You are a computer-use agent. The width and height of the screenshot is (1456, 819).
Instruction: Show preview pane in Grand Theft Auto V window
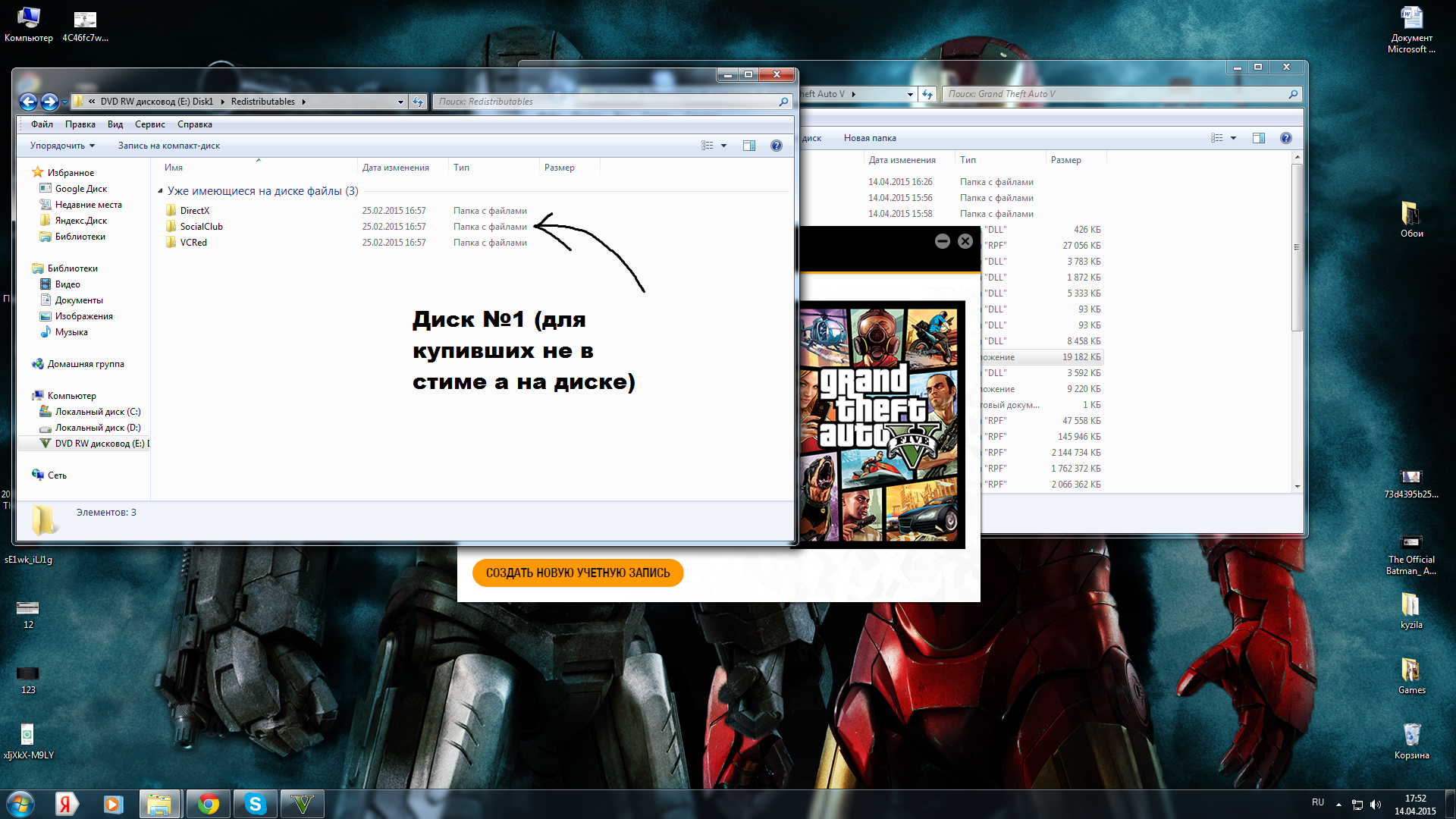(1259, 138)
